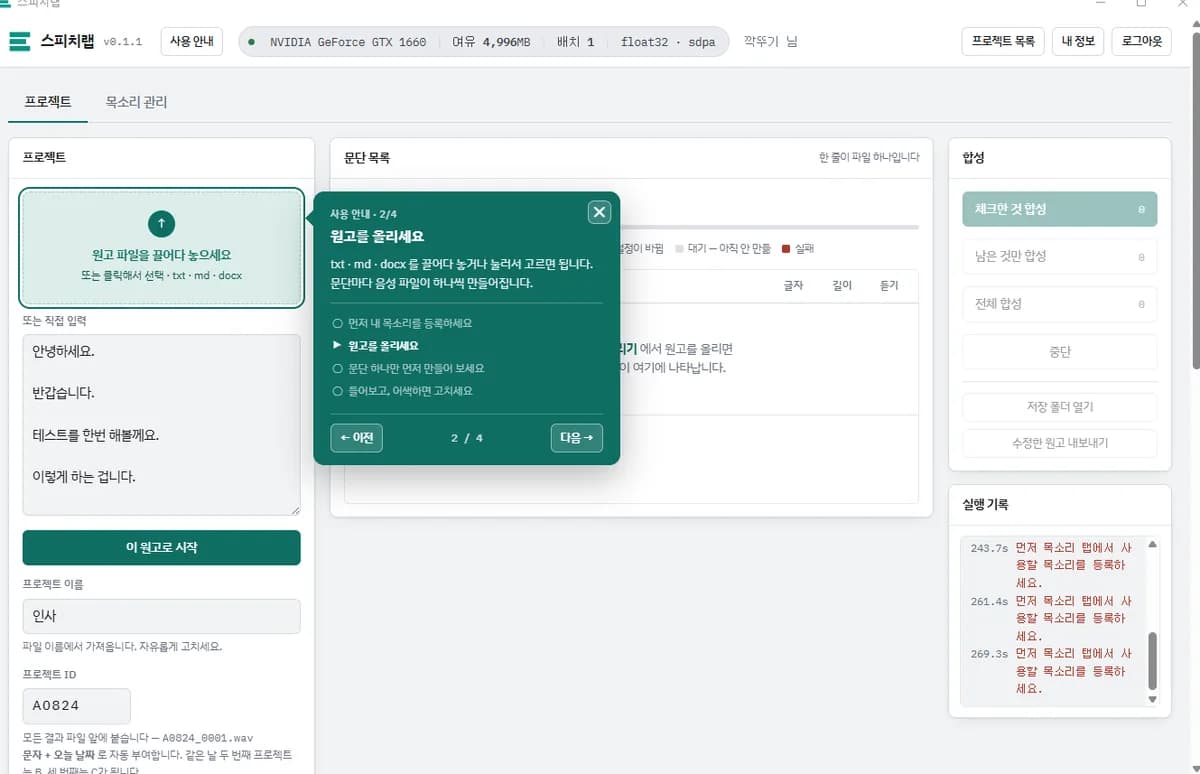Click 체크한 것 합성 button
Screen dimensions: 1200x774
tap(1059, 209)
